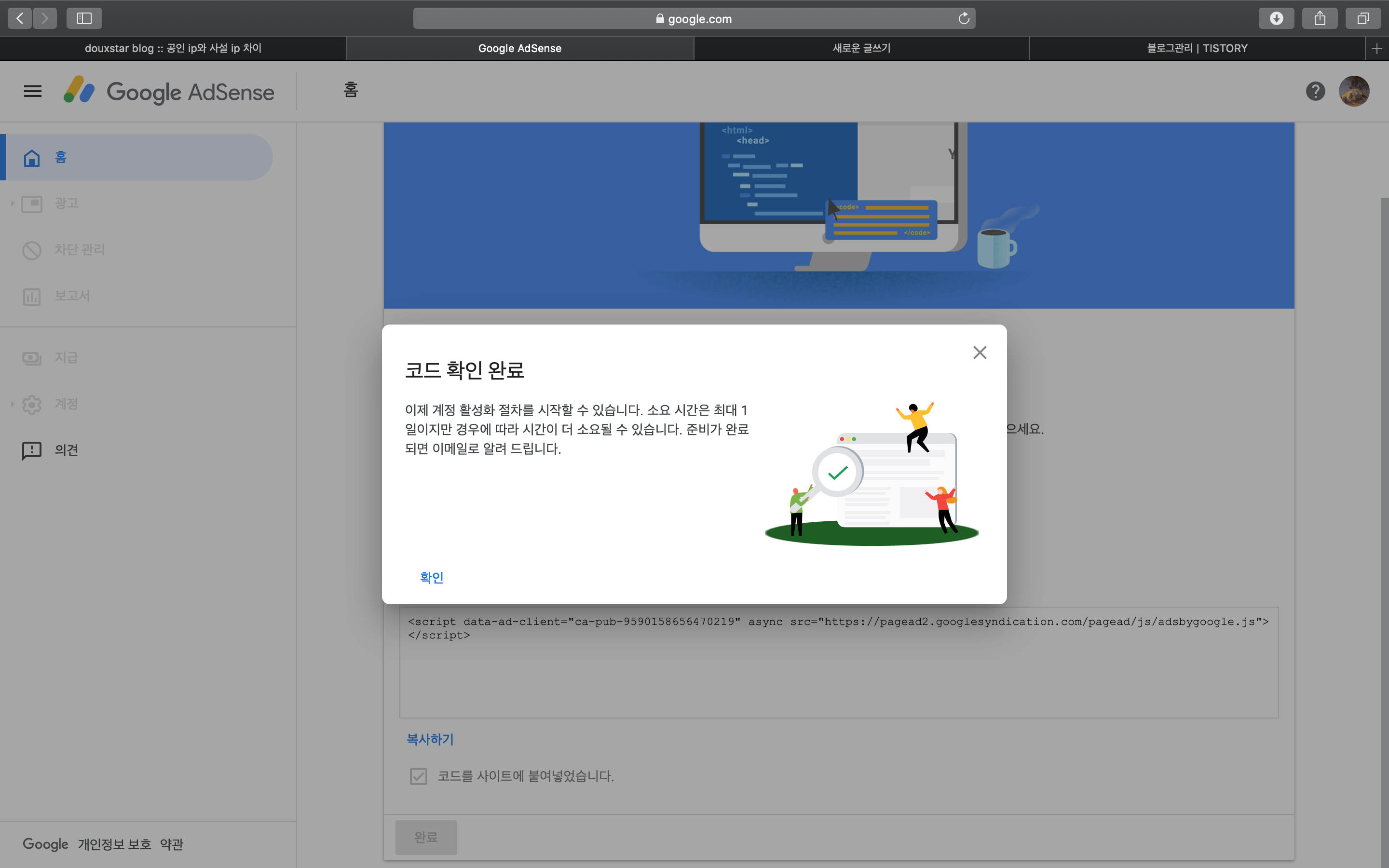Toggle the Safari sidebar button
Viewport: 1389px width, 868px height.
[84, 18]
